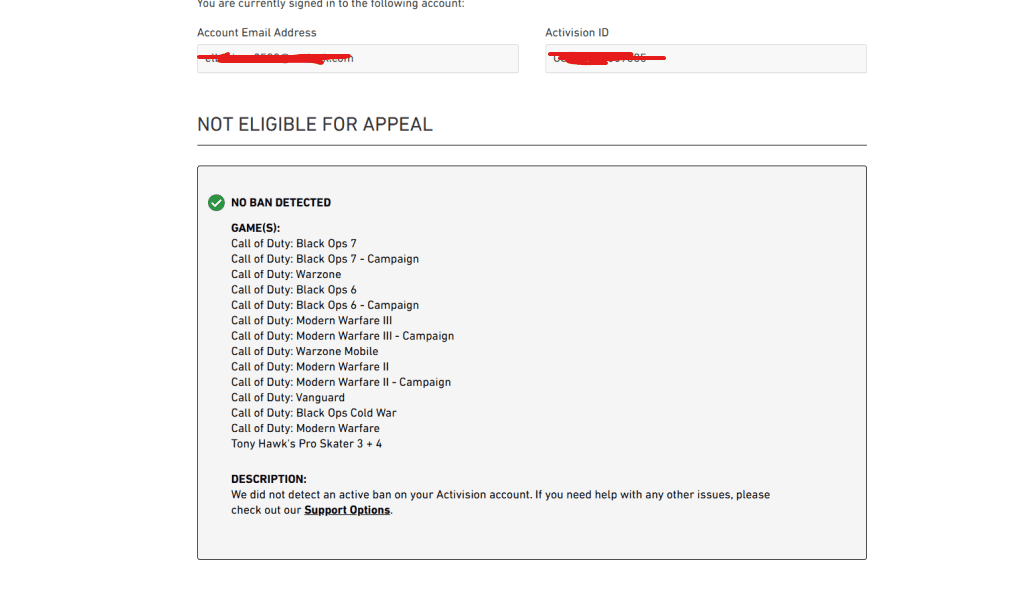This screenshot has height=600, width=1028.
Task: Select Modern Warfare III - Campaign item
Action: 342,336
